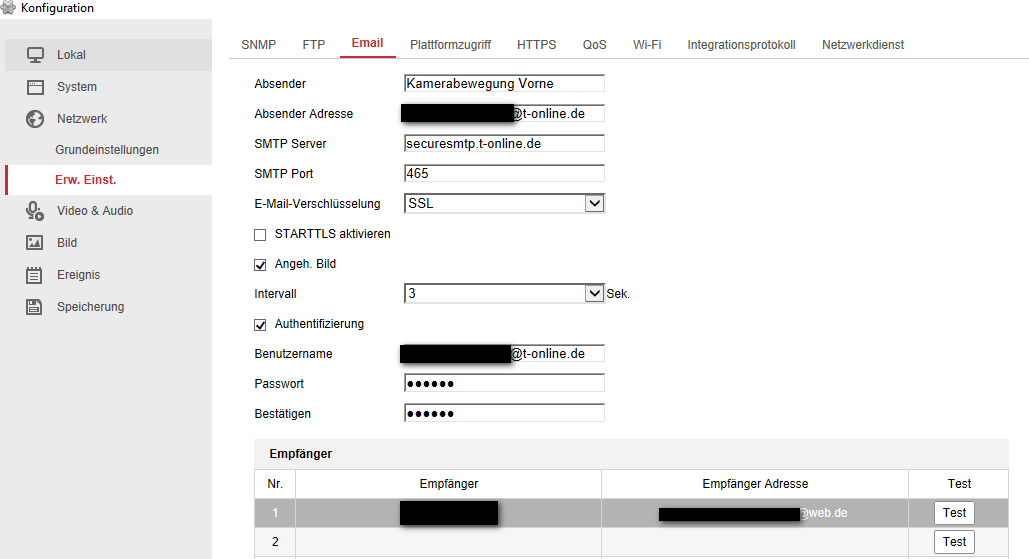Uncheck the Angeh. Bild checkbox
This screenshot has width=1029, height=559.
tap(260, 265)
